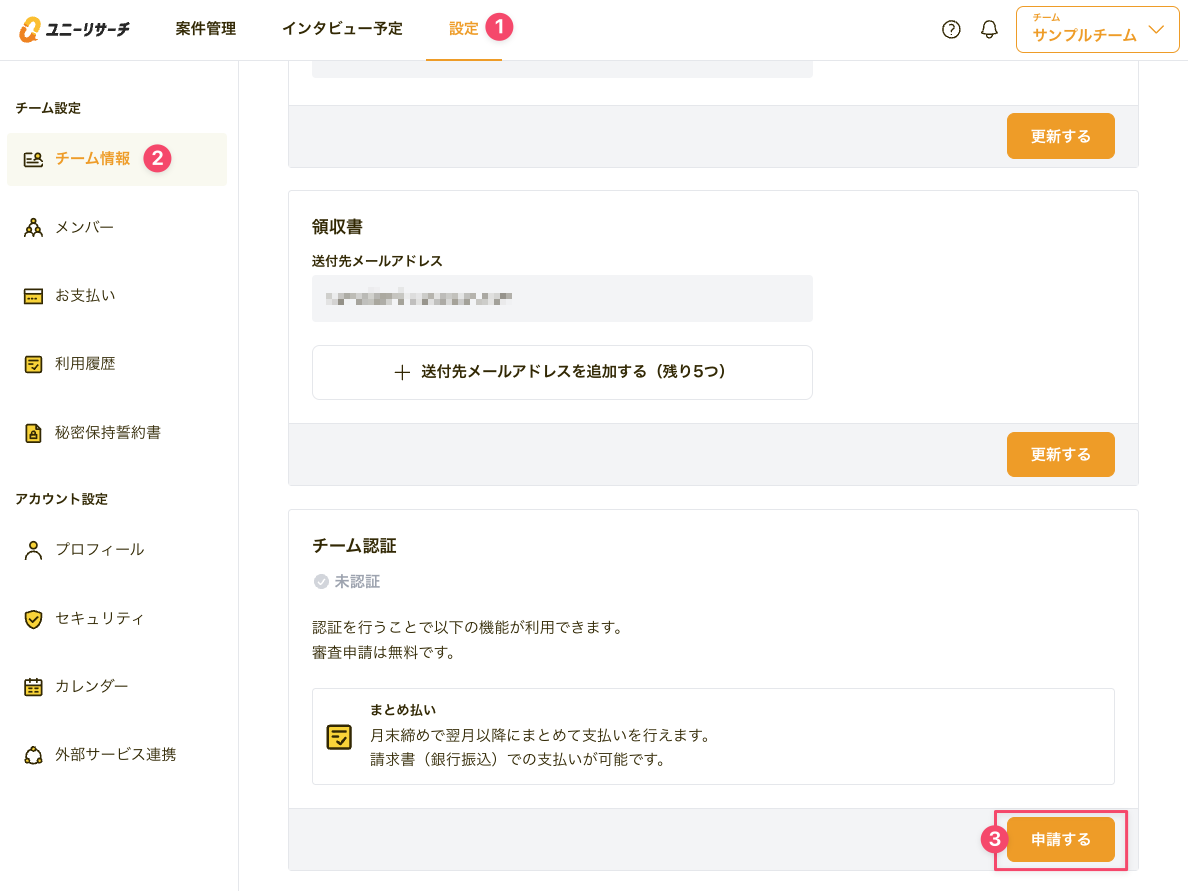
Task: Switch to the 案件管理 tab
Action: pyautogui.click(x=205, y=29)
